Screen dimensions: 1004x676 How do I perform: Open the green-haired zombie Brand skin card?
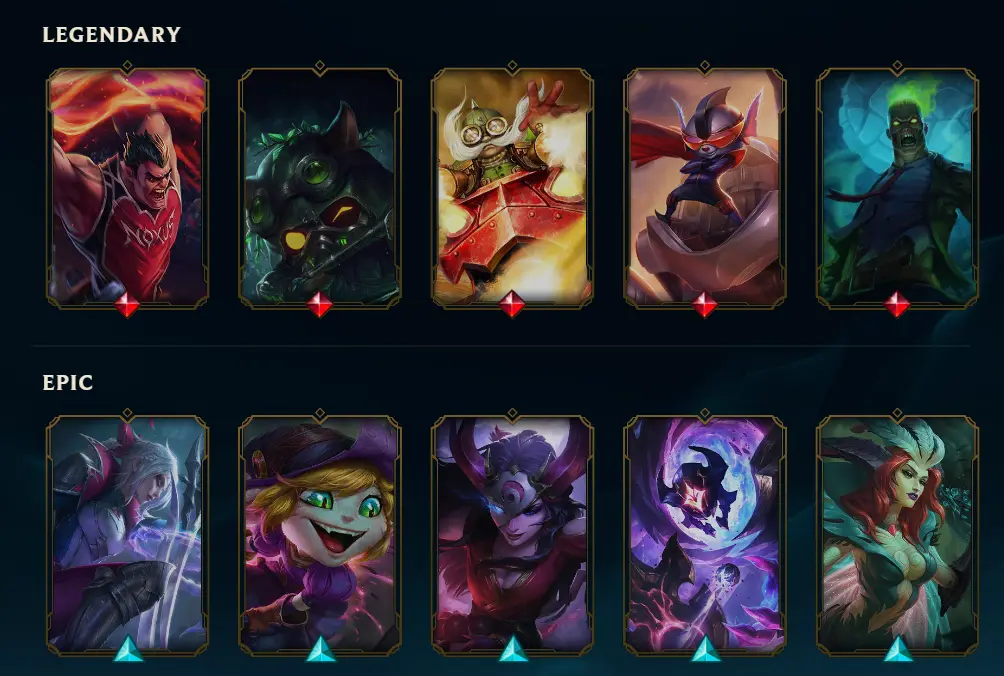click(897, 186)
